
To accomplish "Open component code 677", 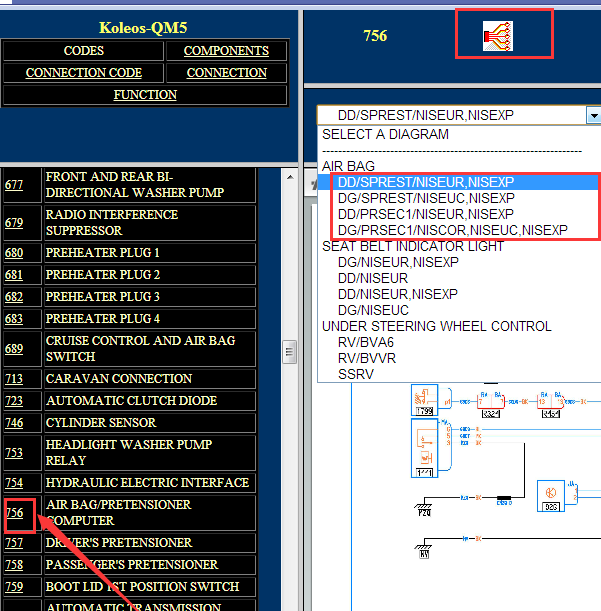I will [x=14, y=184].
